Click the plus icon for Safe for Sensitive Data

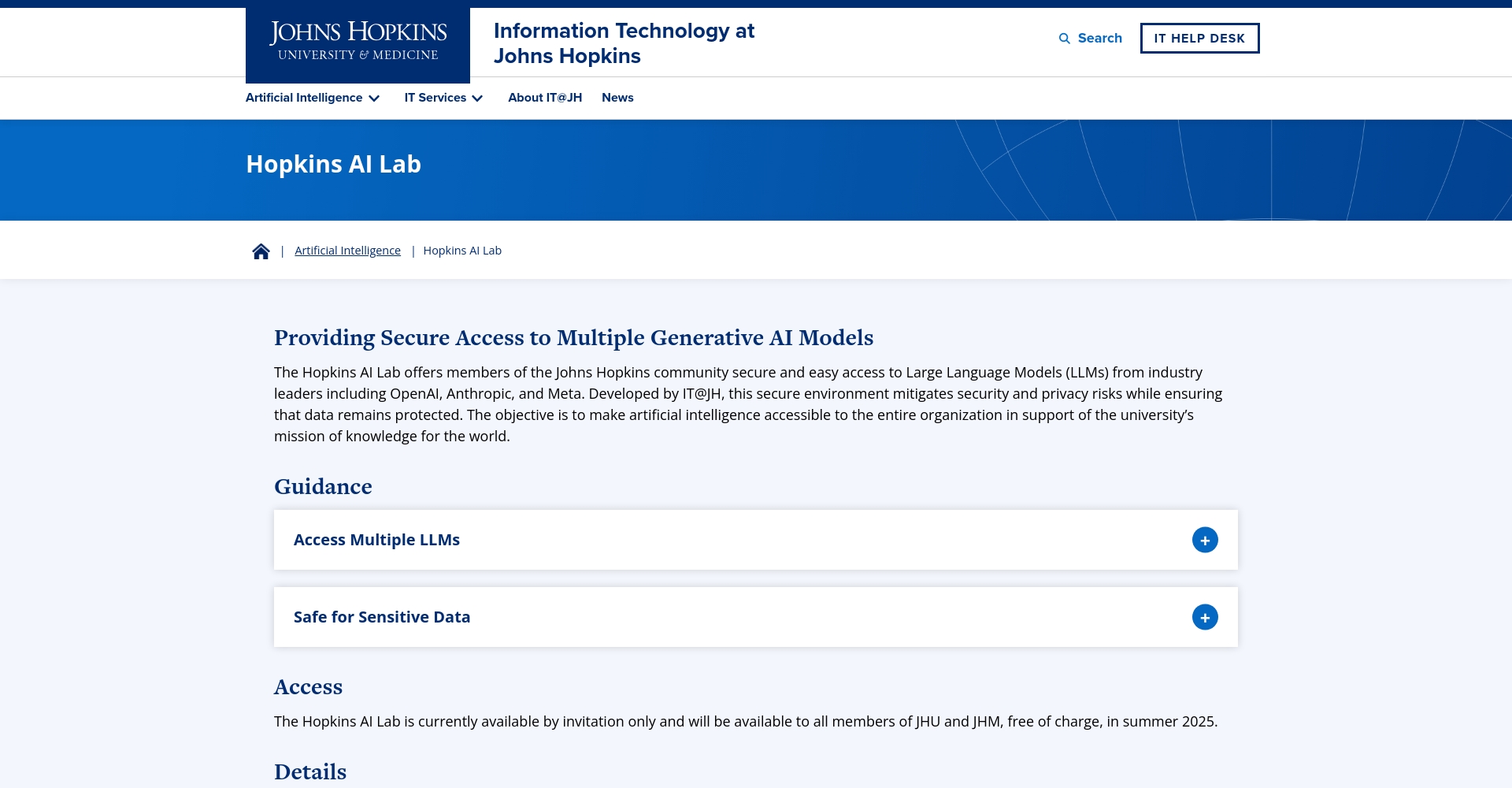point(1205,617)
